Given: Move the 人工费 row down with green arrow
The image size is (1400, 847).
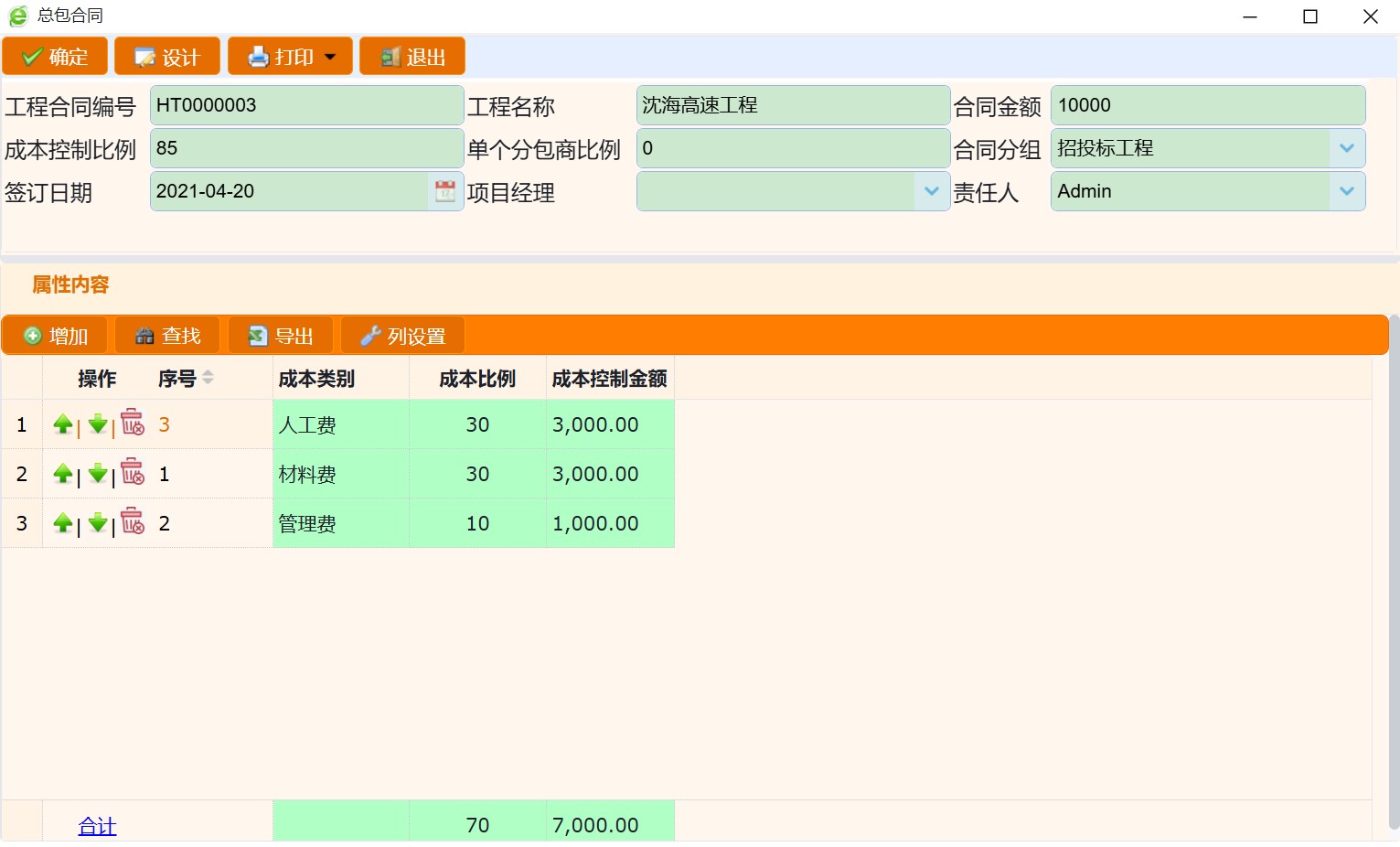Looking at the screenshot, I should click(98, 424).
